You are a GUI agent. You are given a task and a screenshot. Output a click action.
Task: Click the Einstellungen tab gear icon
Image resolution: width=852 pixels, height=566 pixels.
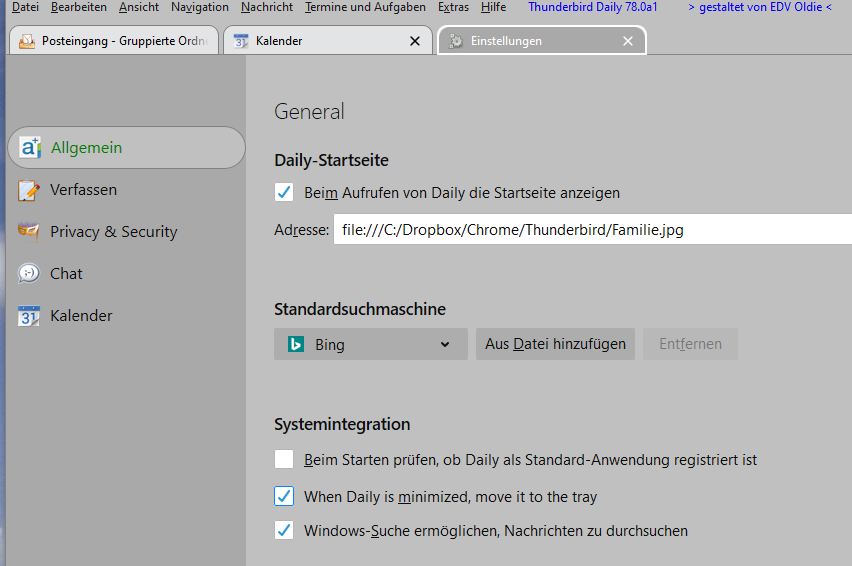pos(456,41)
